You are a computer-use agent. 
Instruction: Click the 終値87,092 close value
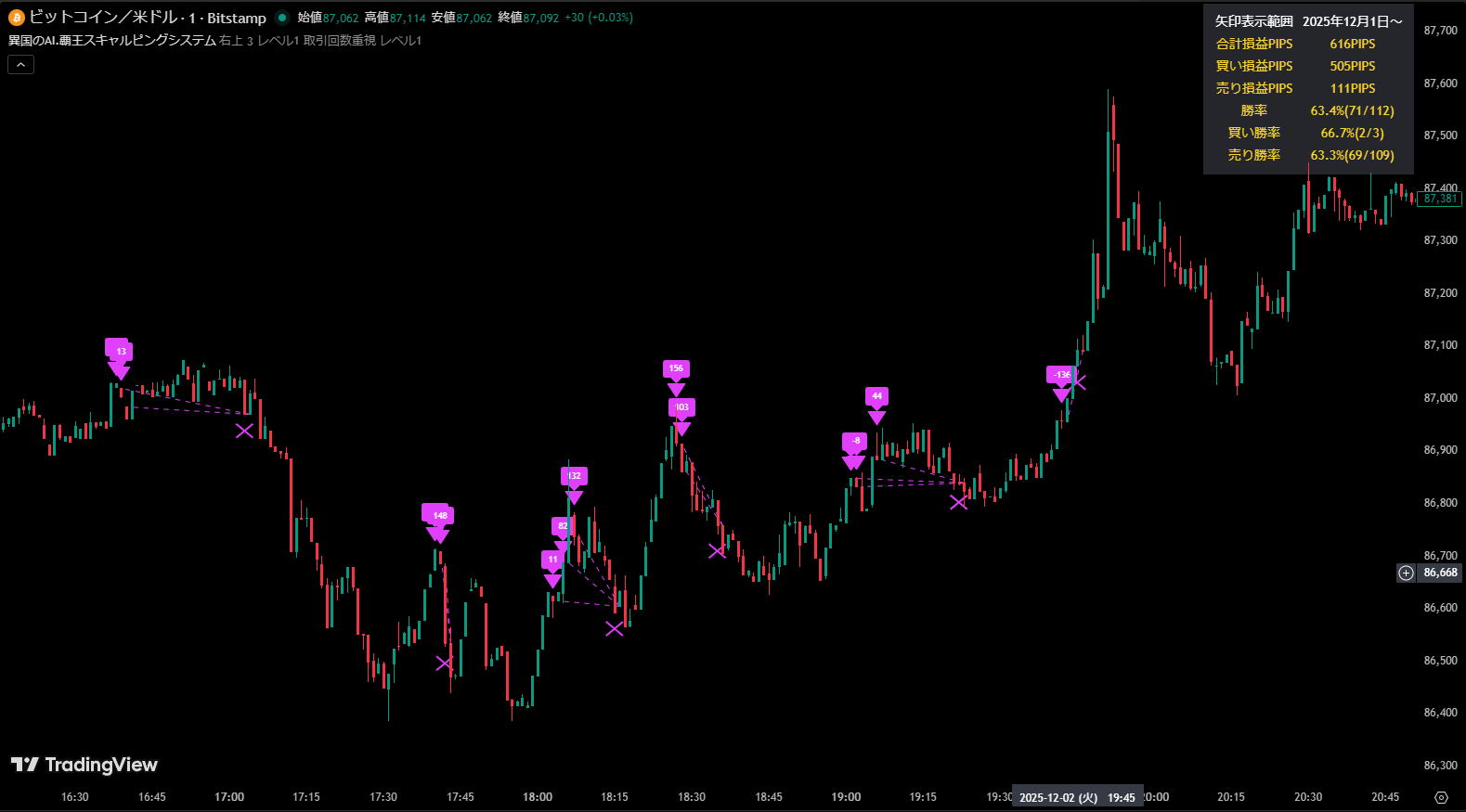pos(529,18)
